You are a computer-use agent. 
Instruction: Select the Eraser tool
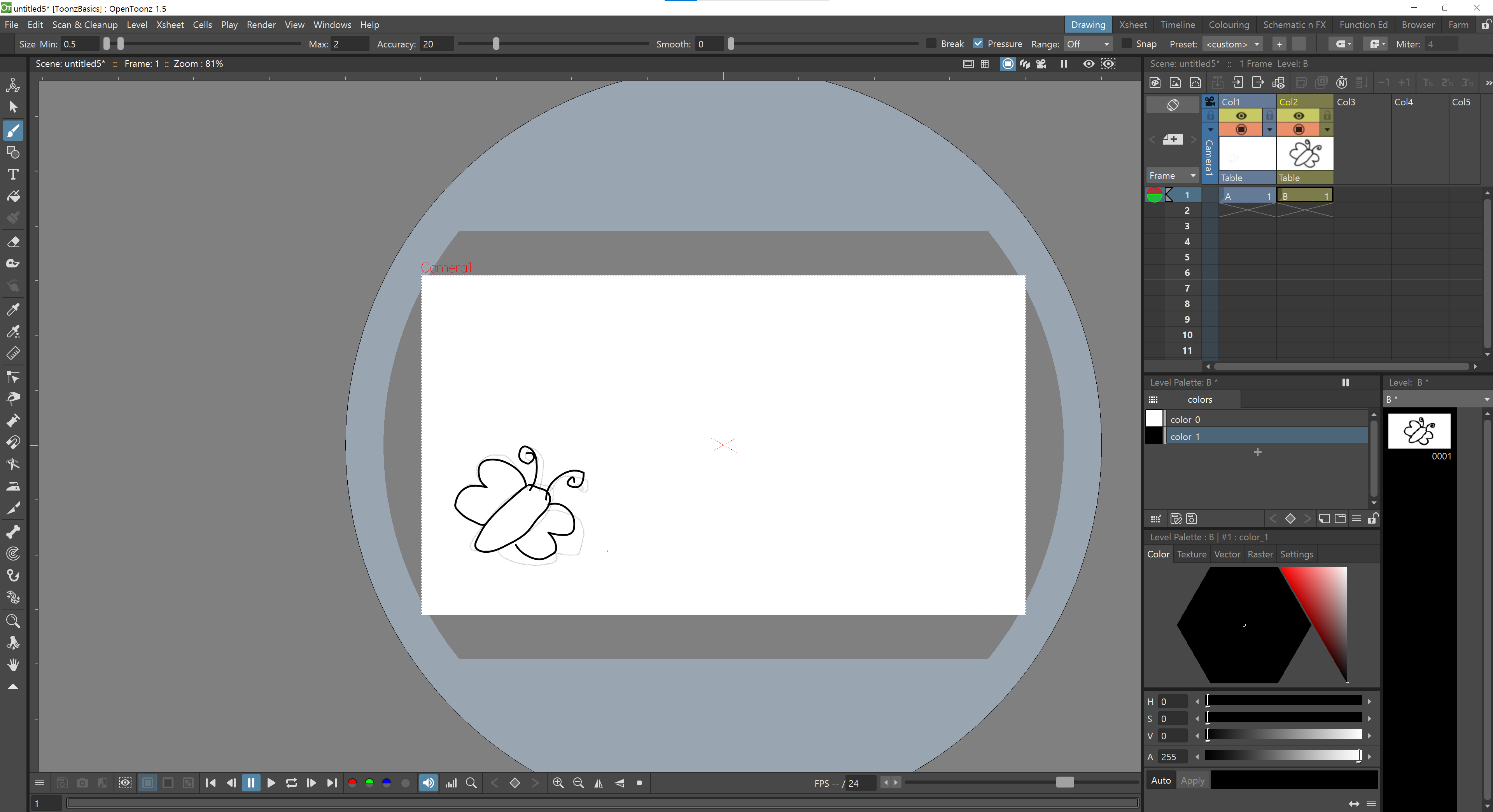(x=13, y=242)
